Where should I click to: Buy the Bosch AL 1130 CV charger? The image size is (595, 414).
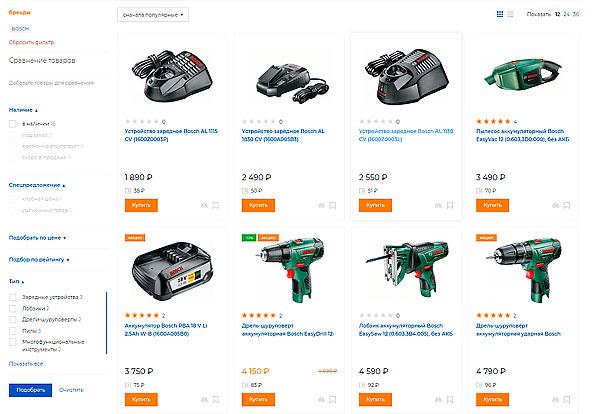pyautogui.click(x=375, y=205)
